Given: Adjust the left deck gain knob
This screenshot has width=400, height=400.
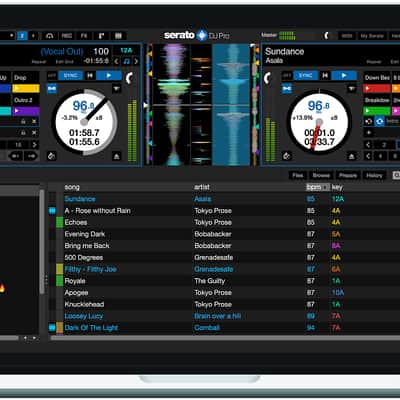Looking at the screenshot, I should click(x=130, y=78).
